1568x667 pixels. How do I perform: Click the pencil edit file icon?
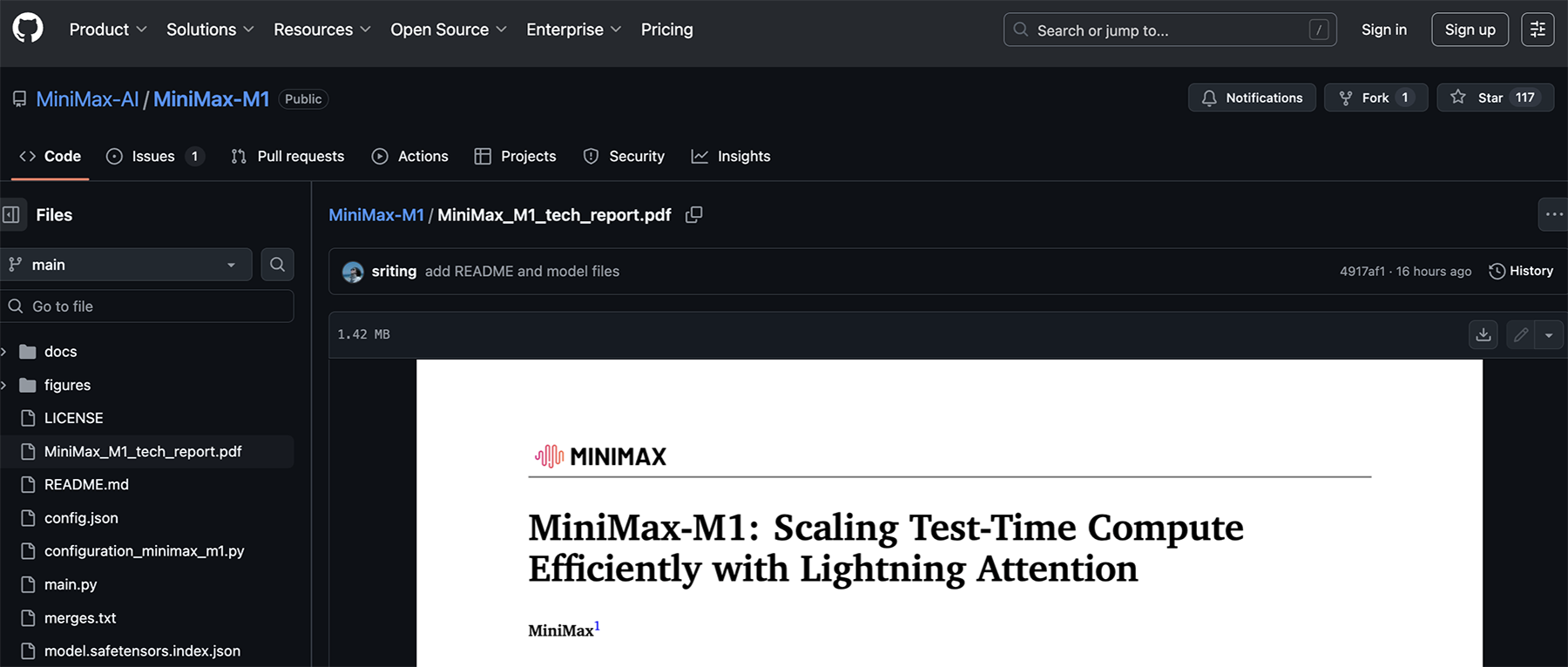coord(1521,334)
